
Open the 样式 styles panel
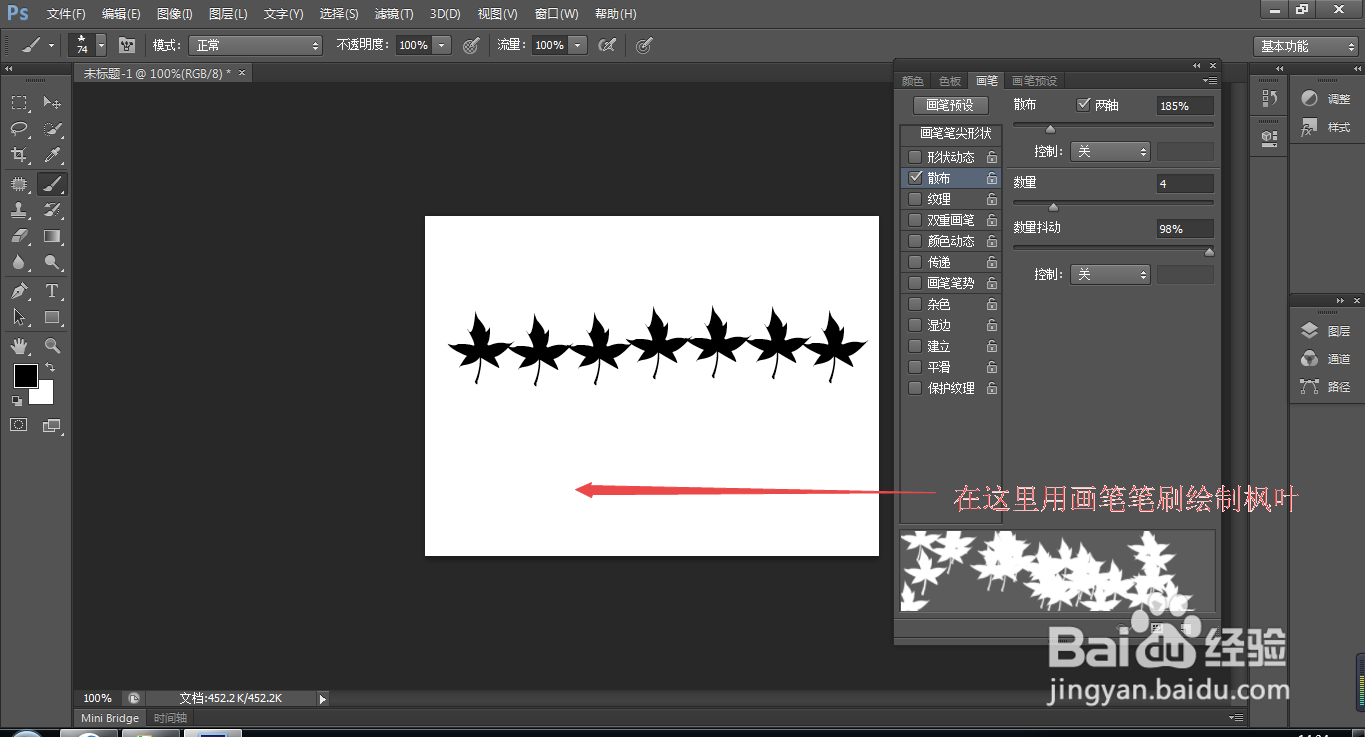coord(1326,127)
